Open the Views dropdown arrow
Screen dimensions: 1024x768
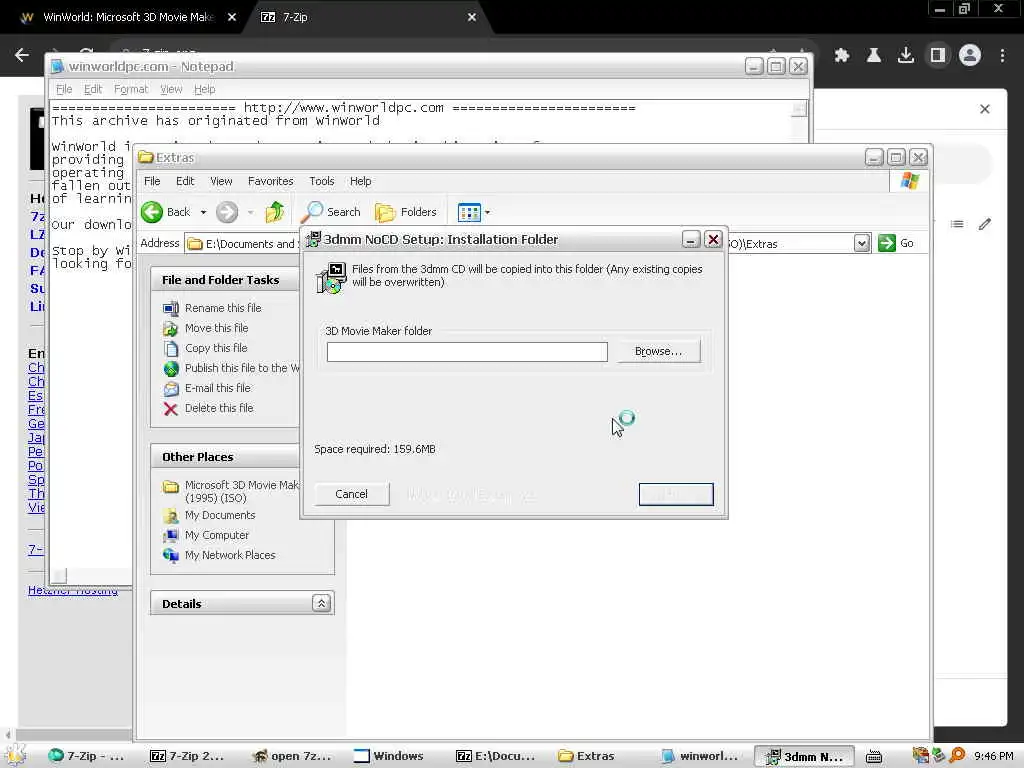(487, 212)
